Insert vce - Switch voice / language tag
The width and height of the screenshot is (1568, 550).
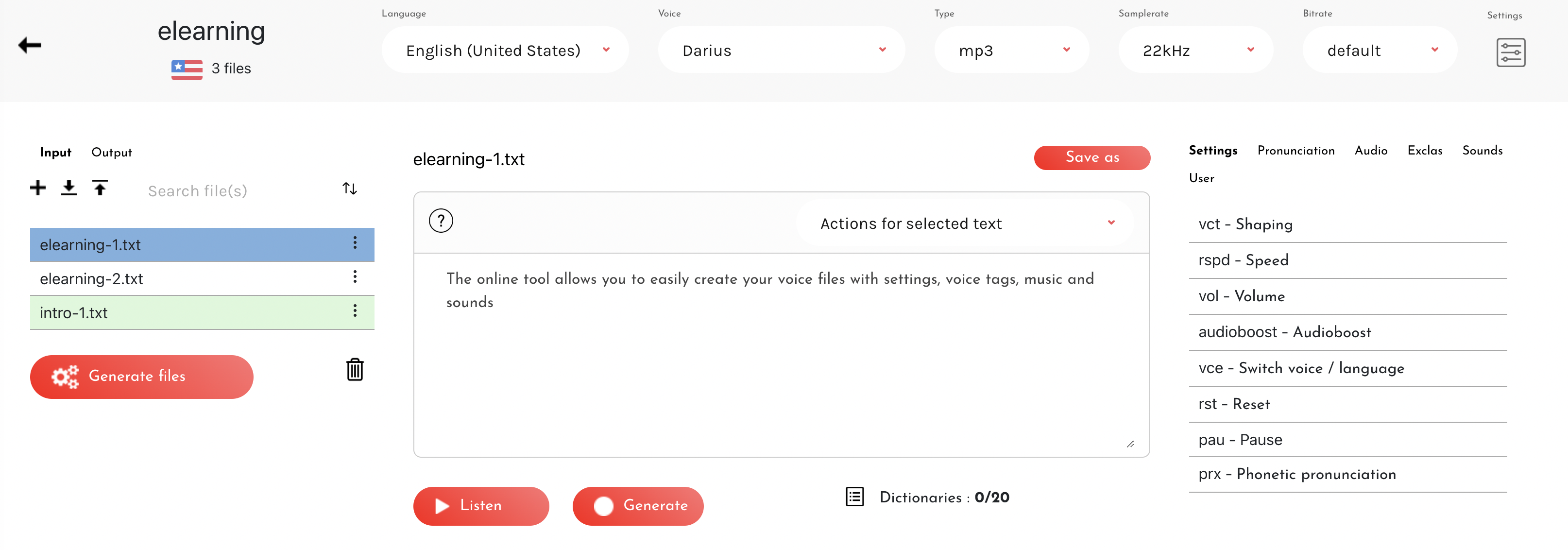pyautogui.click(x=1347, y=368)
